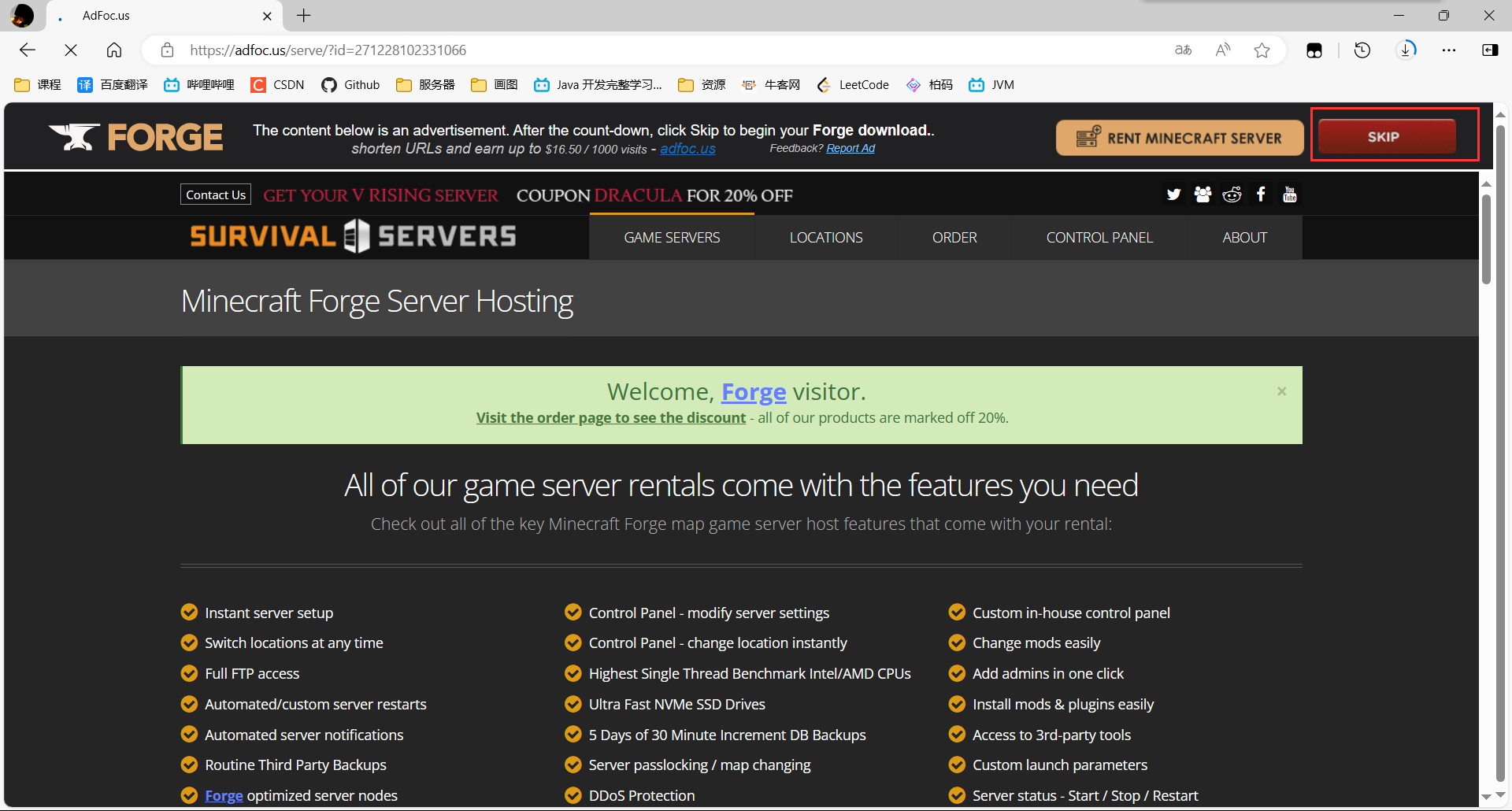The height and width of the screenshot is (811, 1512).
Task: Open a new browser tab
Action: pos(304,16)
